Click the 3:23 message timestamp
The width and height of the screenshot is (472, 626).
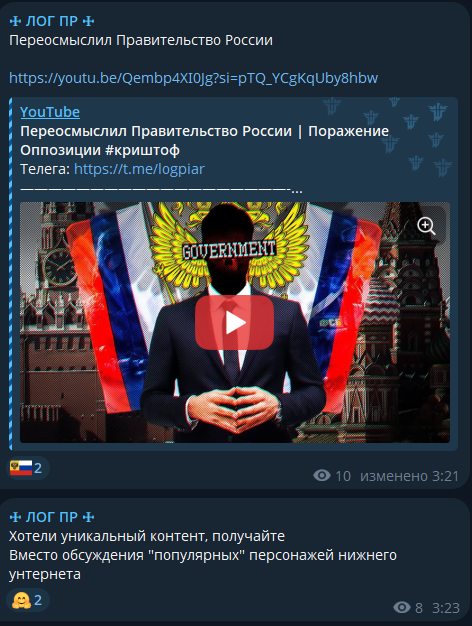[x=446, y=608]
